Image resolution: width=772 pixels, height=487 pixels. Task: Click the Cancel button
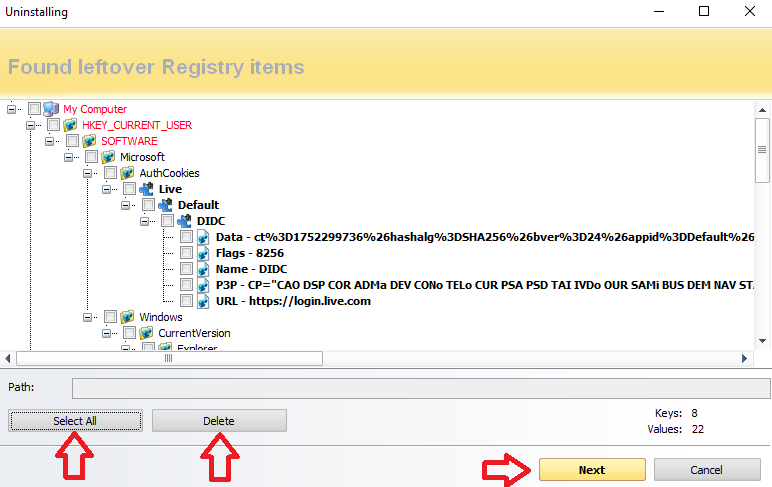coord(707,470)
